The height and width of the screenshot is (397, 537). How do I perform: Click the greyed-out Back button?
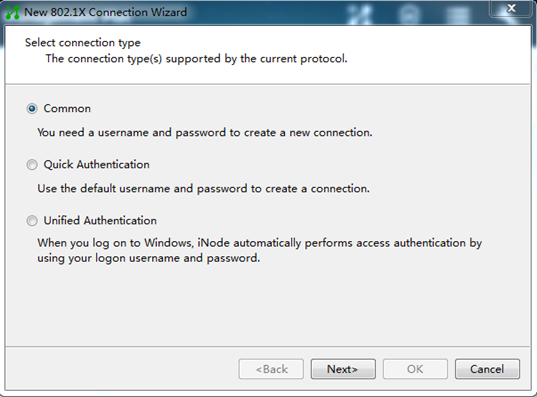(271, 369)
